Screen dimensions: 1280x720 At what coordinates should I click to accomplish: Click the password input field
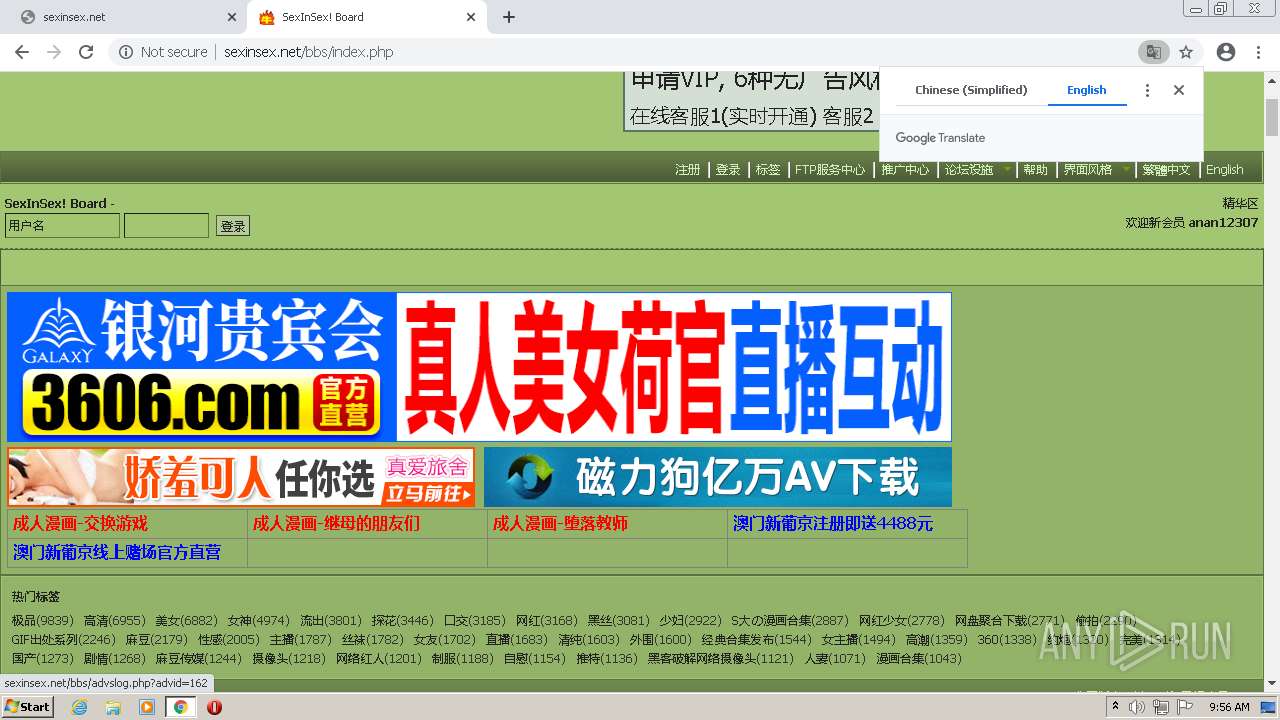tap(166, 226)
